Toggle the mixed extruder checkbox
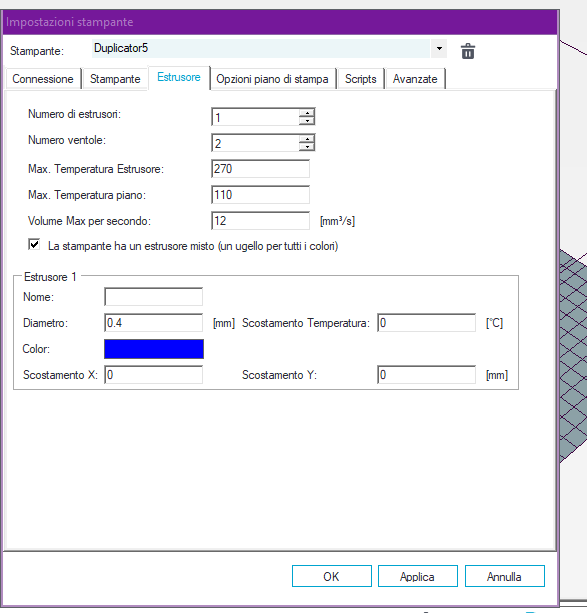Screen dimensions: 587x613 [34, 245]
